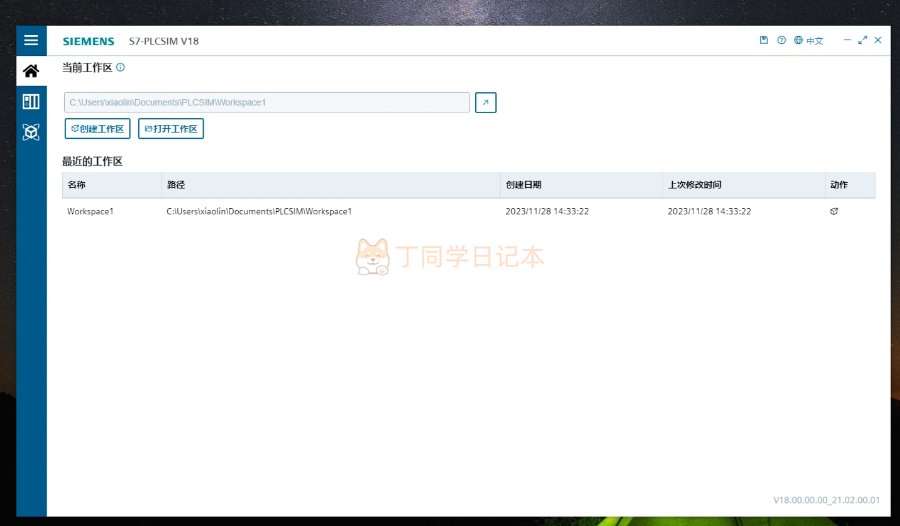Select Workspace1 in the name column
The width and height of the screenshot is (900, 526).
pos(91,211)
